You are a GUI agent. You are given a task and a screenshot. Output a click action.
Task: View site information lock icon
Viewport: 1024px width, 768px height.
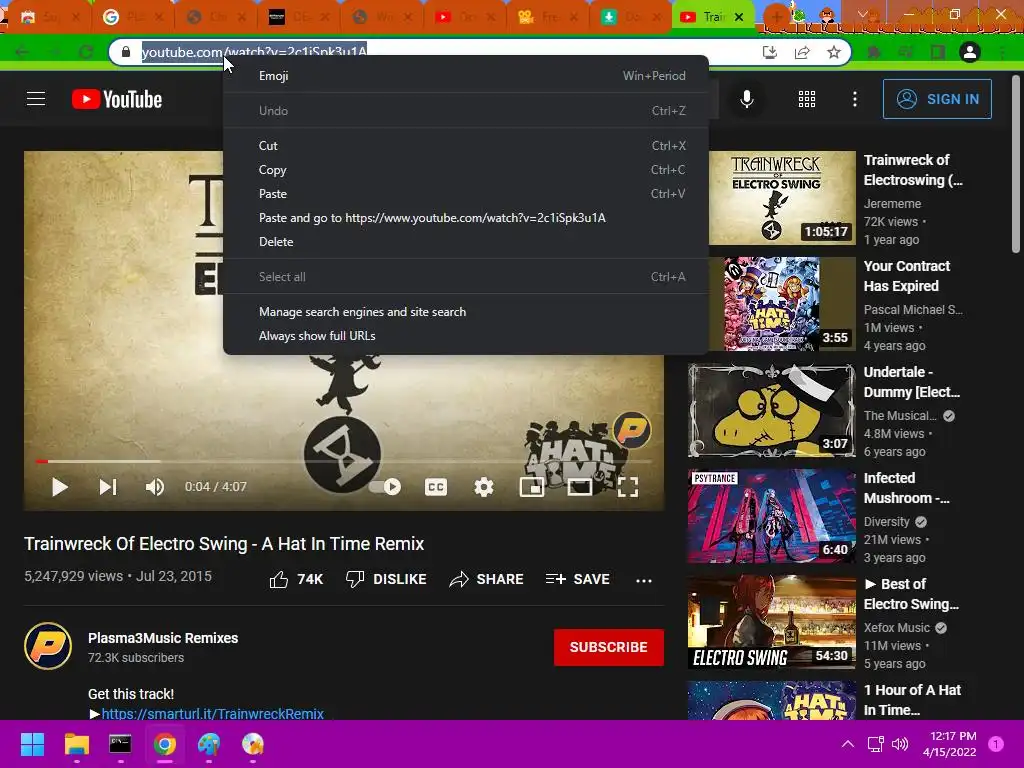126,52
